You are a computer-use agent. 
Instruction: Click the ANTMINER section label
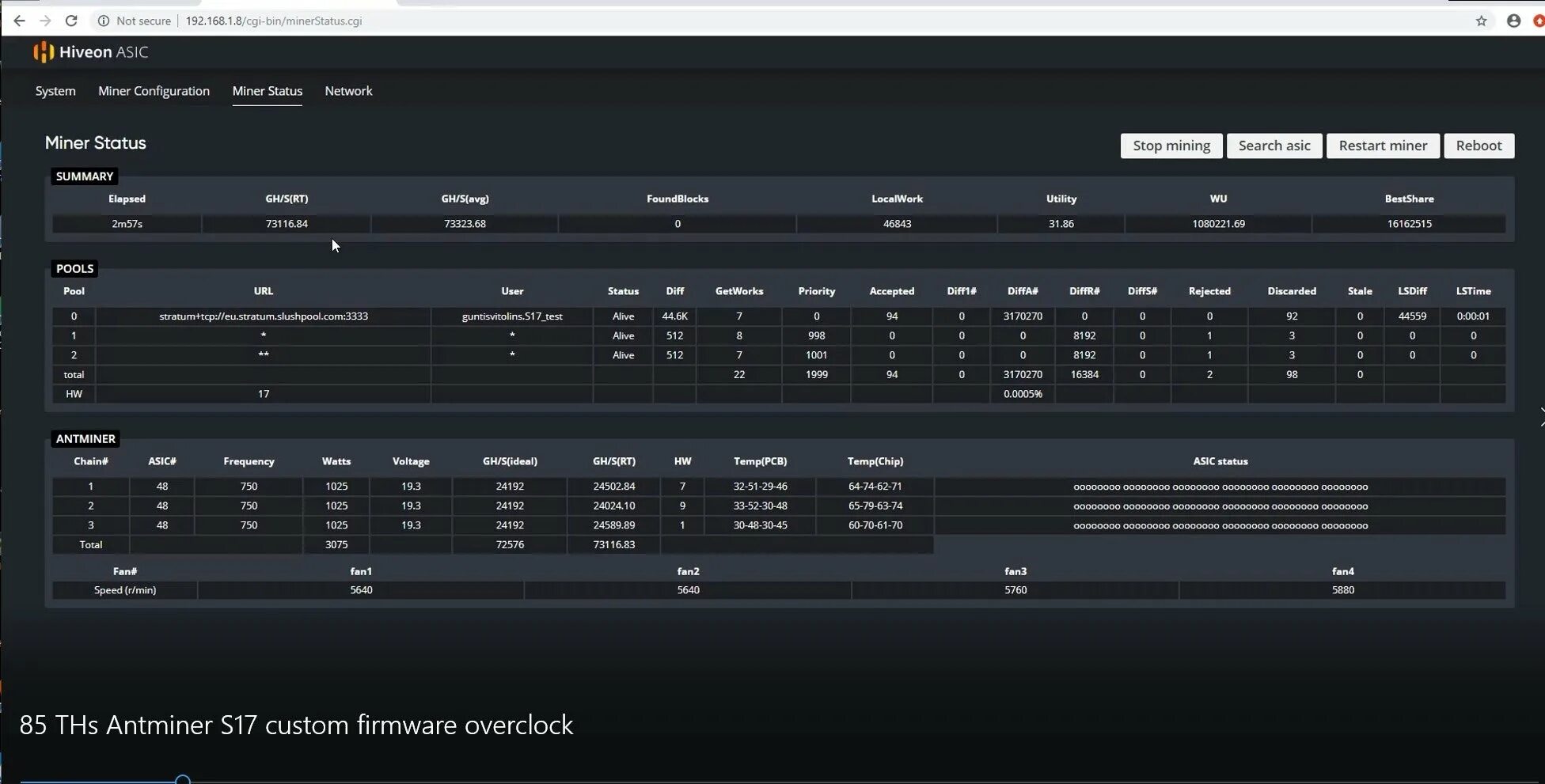tap(85, 439)
